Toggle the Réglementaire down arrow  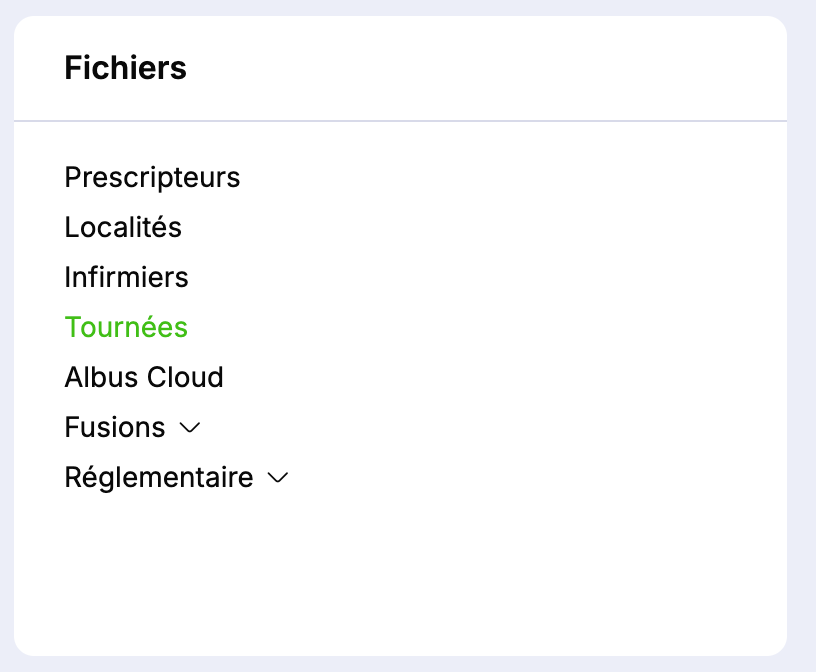click(x=278, y=478)
